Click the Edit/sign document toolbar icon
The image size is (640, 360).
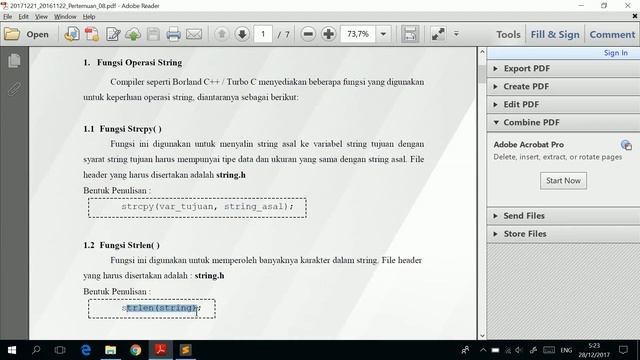click(x=113, y=34)
